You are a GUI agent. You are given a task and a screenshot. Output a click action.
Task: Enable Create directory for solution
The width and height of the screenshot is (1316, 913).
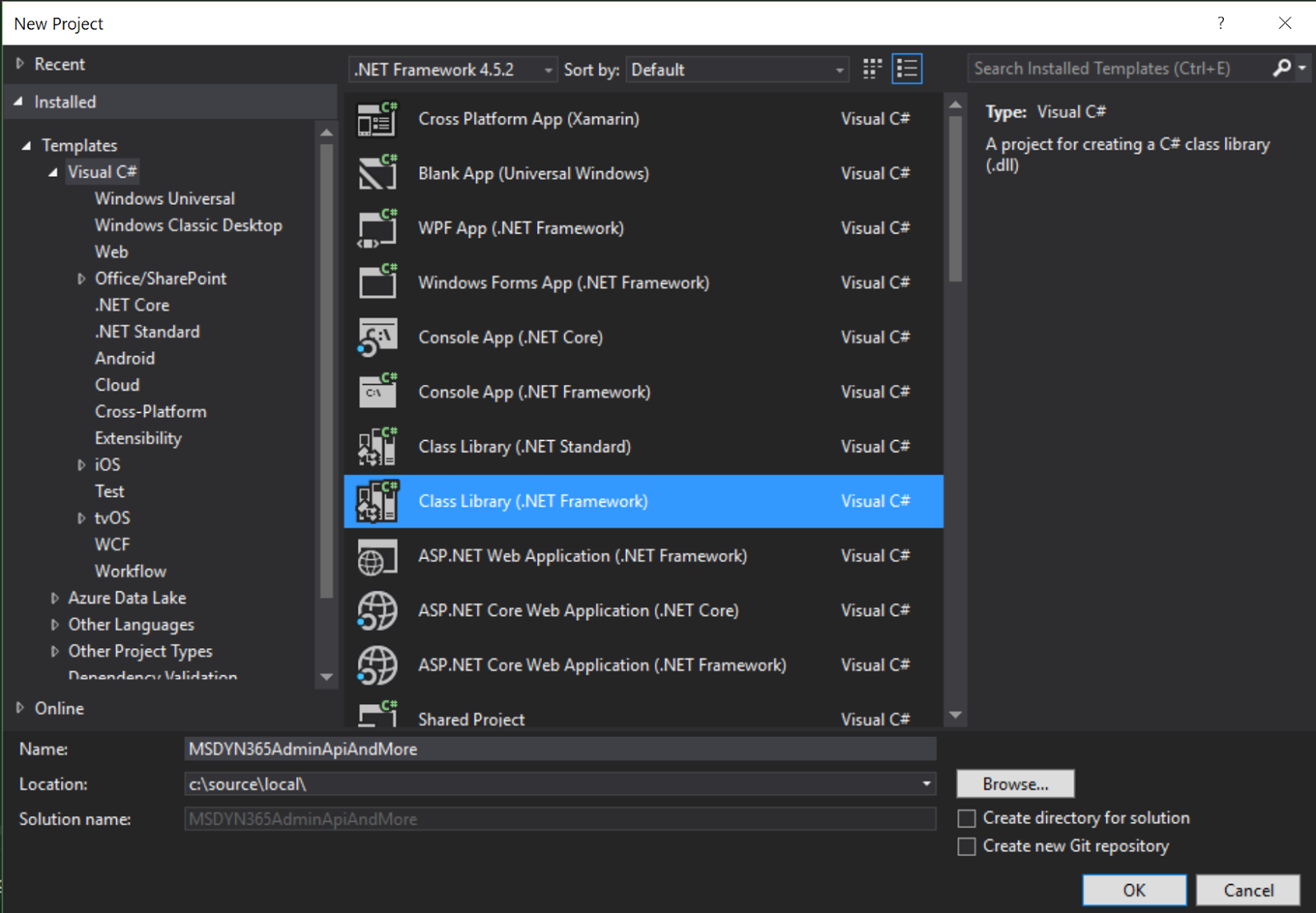pos(967,818)
